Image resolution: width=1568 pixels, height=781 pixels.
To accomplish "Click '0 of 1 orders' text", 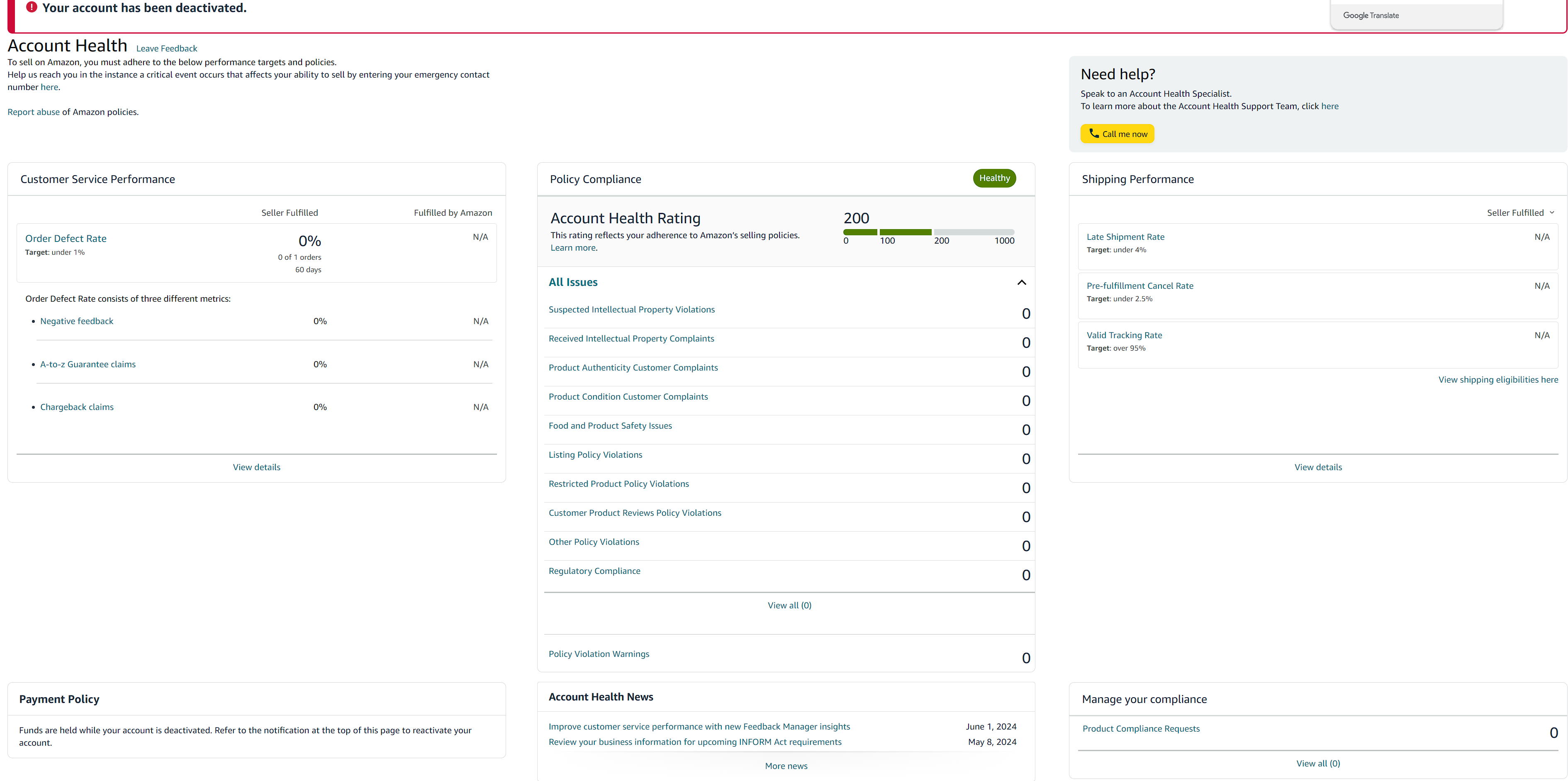I will 299,257.
